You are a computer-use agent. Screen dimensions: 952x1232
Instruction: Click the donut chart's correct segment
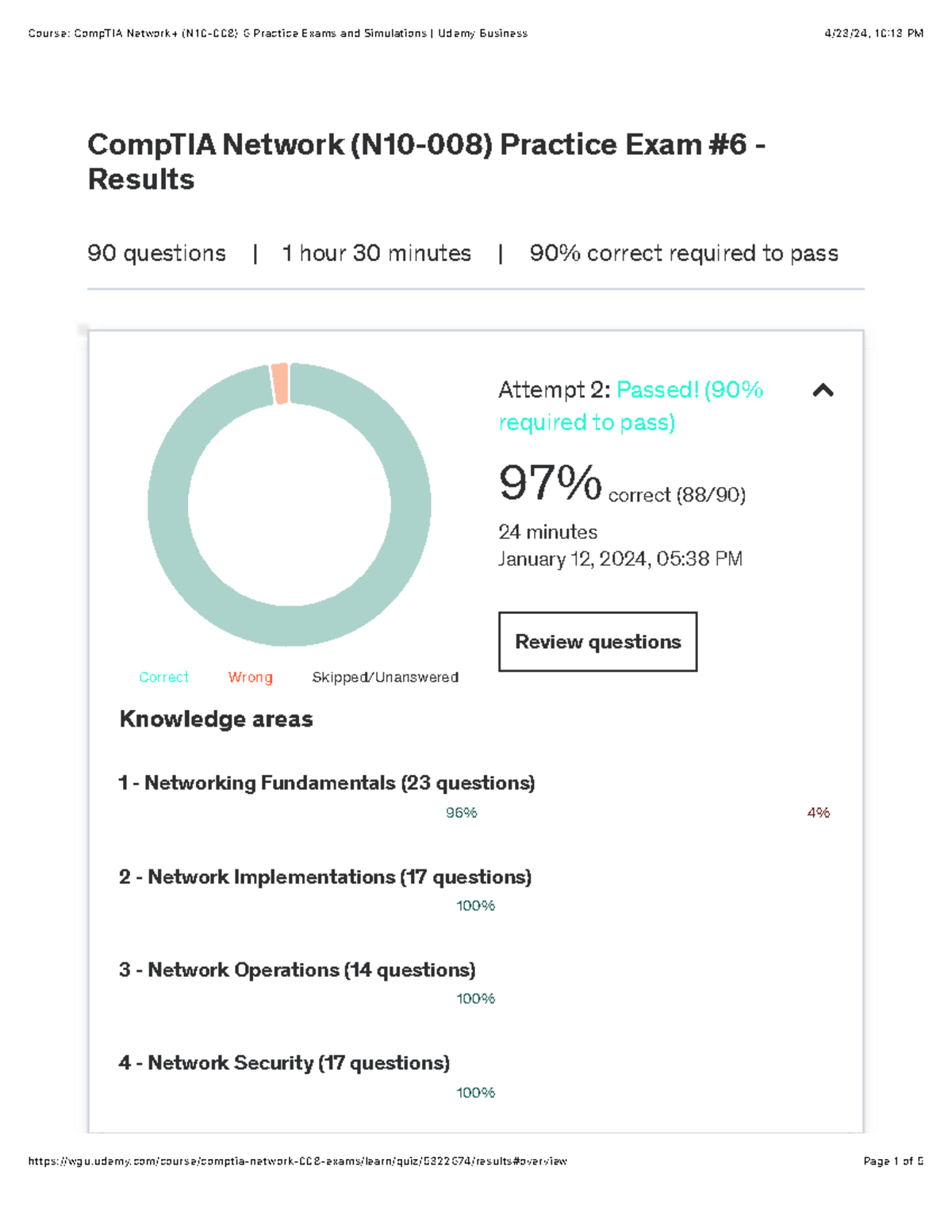tap(291, 627)
